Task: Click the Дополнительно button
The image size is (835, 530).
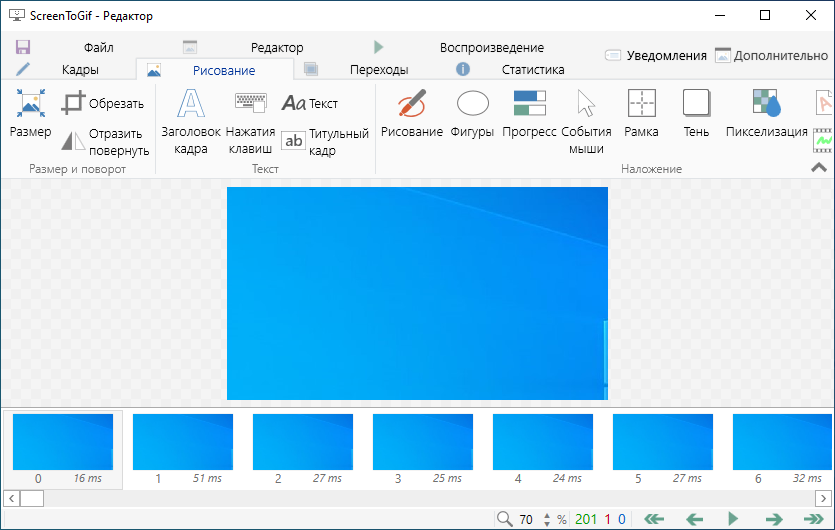Action: pyautogui.click(x=771, y=55)
